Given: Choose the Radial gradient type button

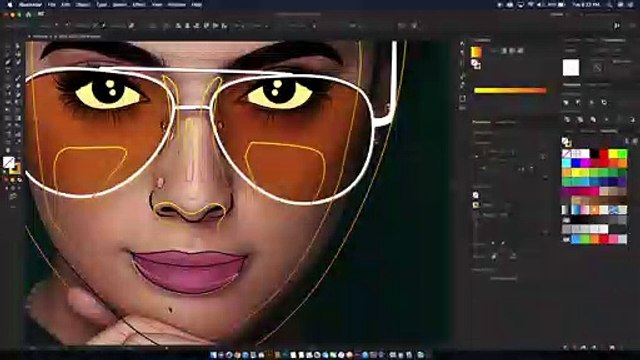Looking at the screenshot, I should tap(513, 51).
